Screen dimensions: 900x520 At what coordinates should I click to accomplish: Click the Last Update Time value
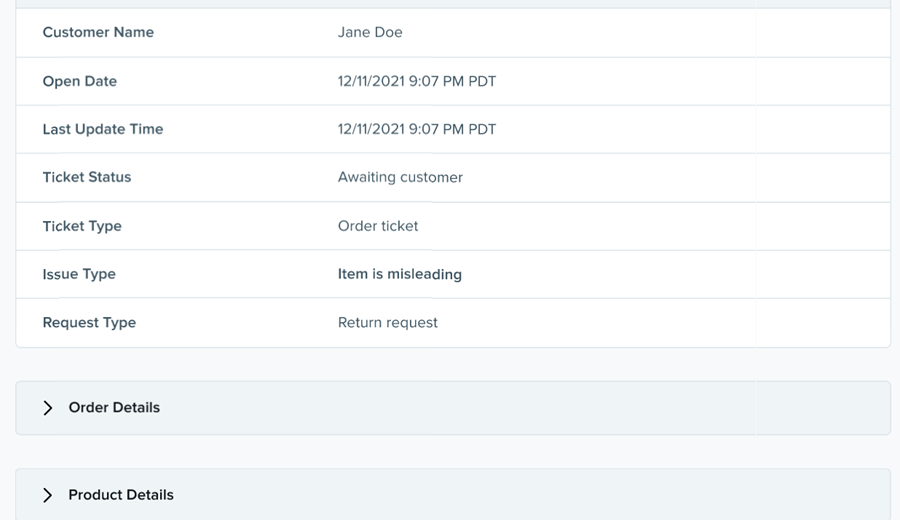point(417,129)
